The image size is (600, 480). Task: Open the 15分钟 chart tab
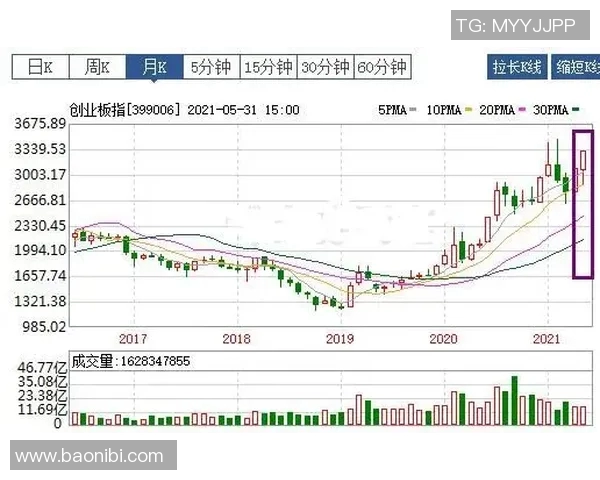268,67
